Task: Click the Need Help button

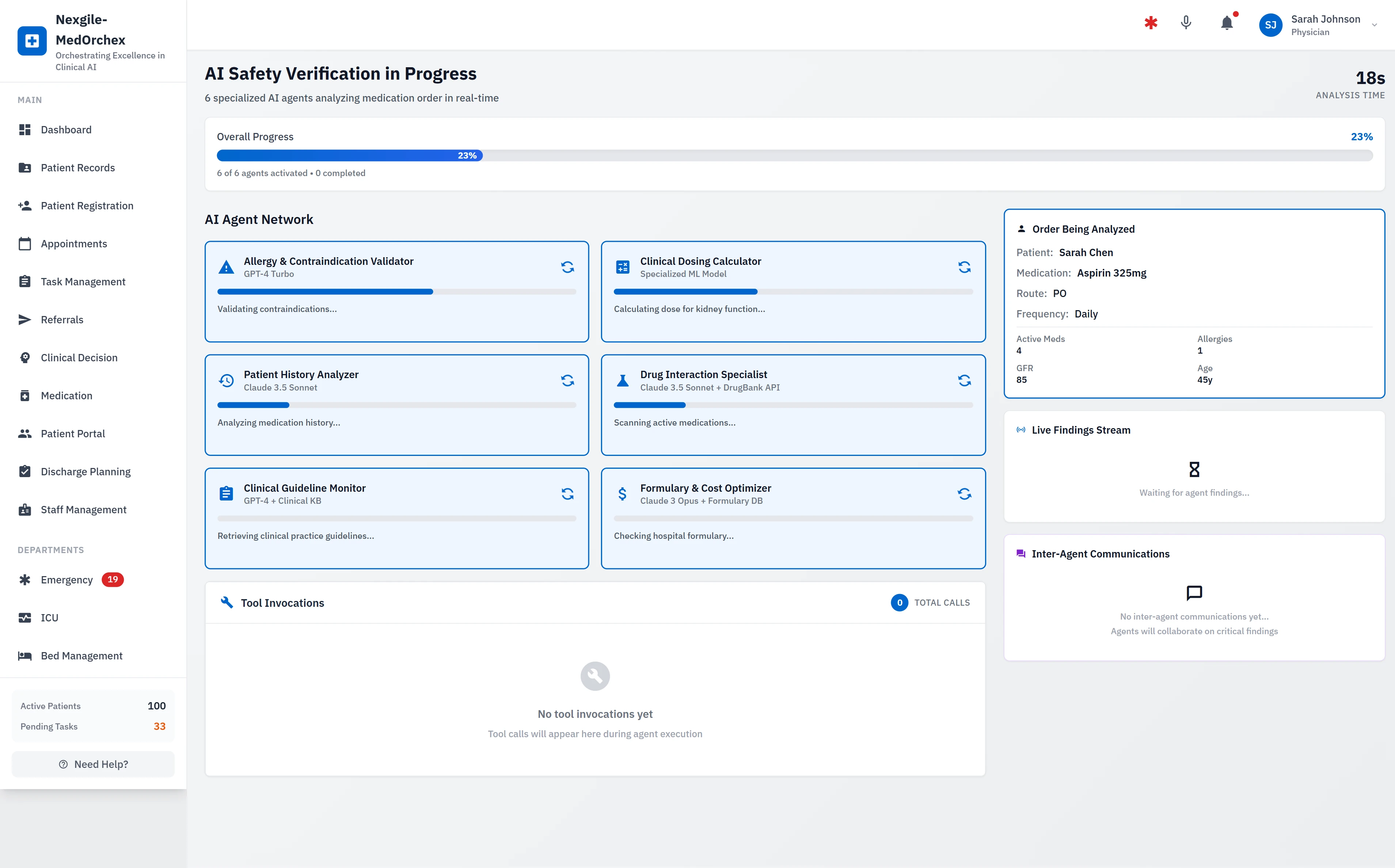Action: pyautogui.click(x=92, y=764)
